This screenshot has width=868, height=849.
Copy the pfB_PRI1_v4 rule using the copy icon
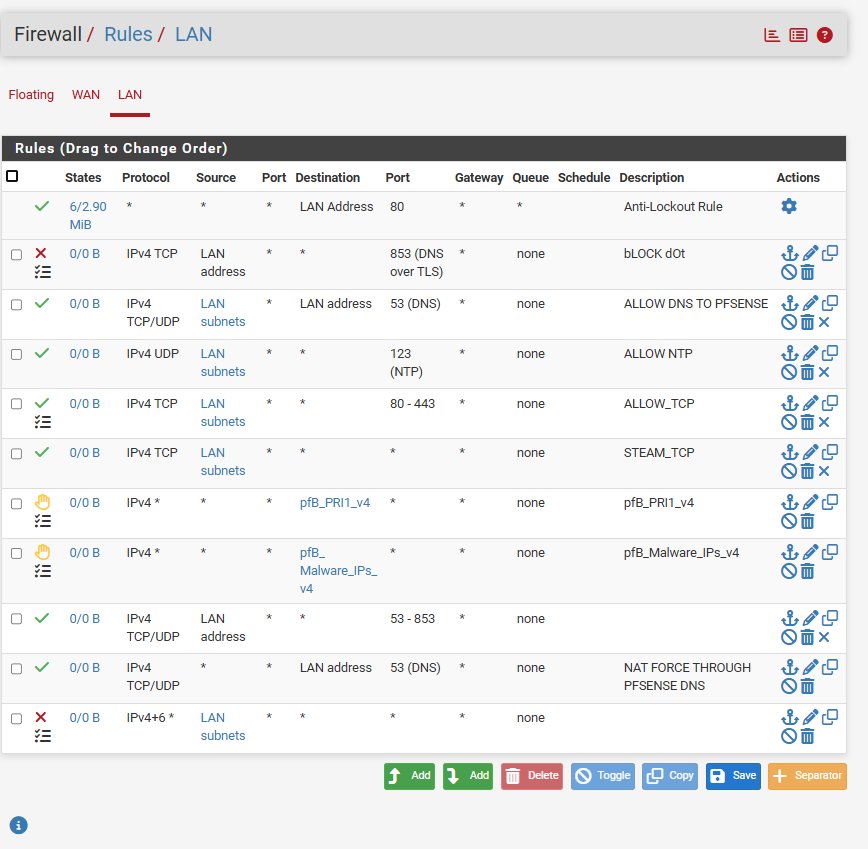[x=830, y=502]
